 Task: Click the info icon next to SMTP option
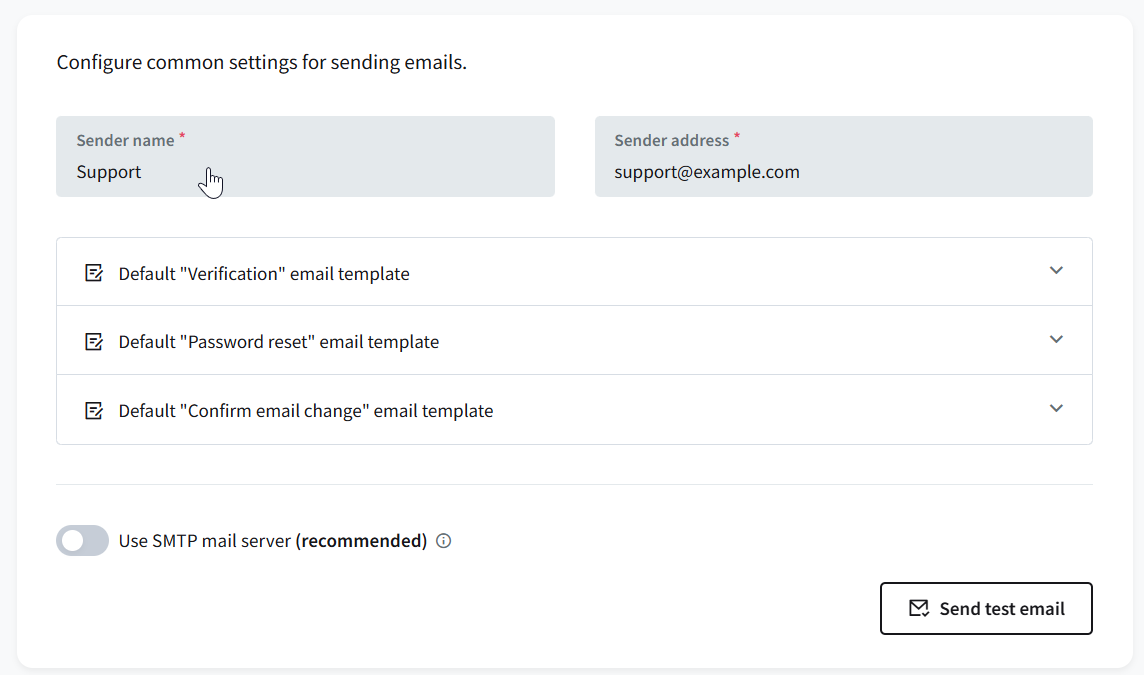(444, 541)
